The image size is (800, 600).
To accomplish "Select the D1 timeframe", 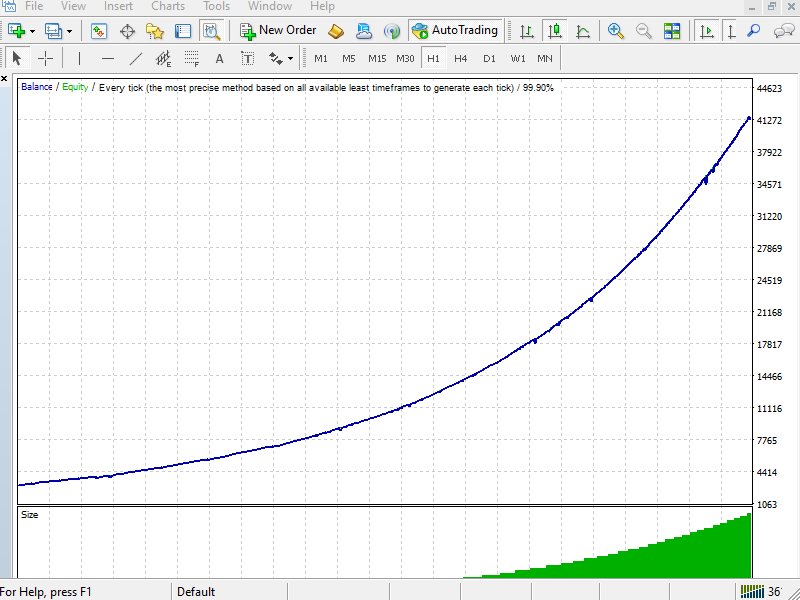I will tap(489, 59).
